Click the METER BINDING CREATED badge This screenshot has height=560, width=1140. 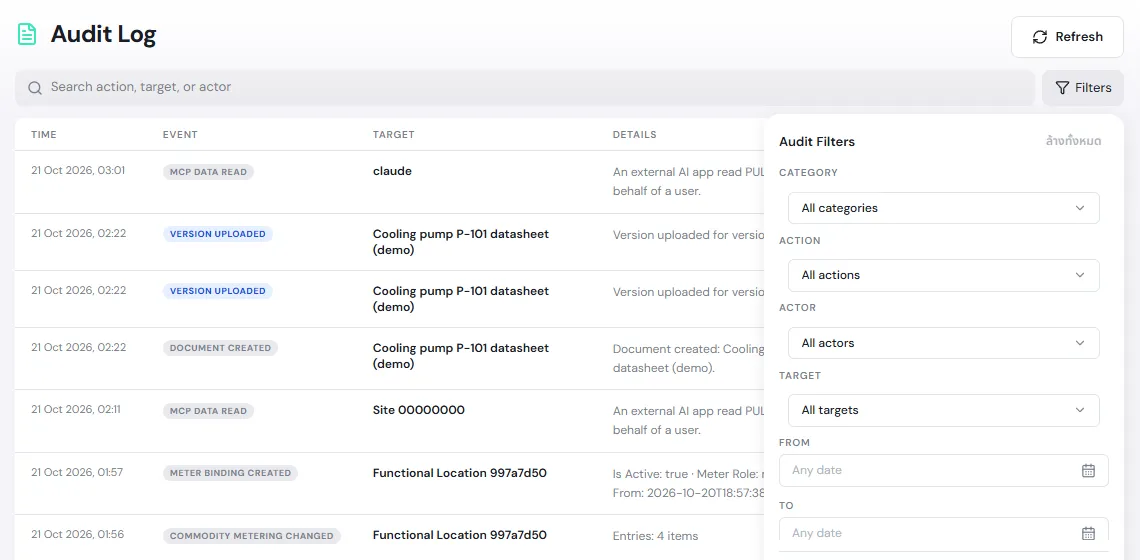[x=230, y=473]
